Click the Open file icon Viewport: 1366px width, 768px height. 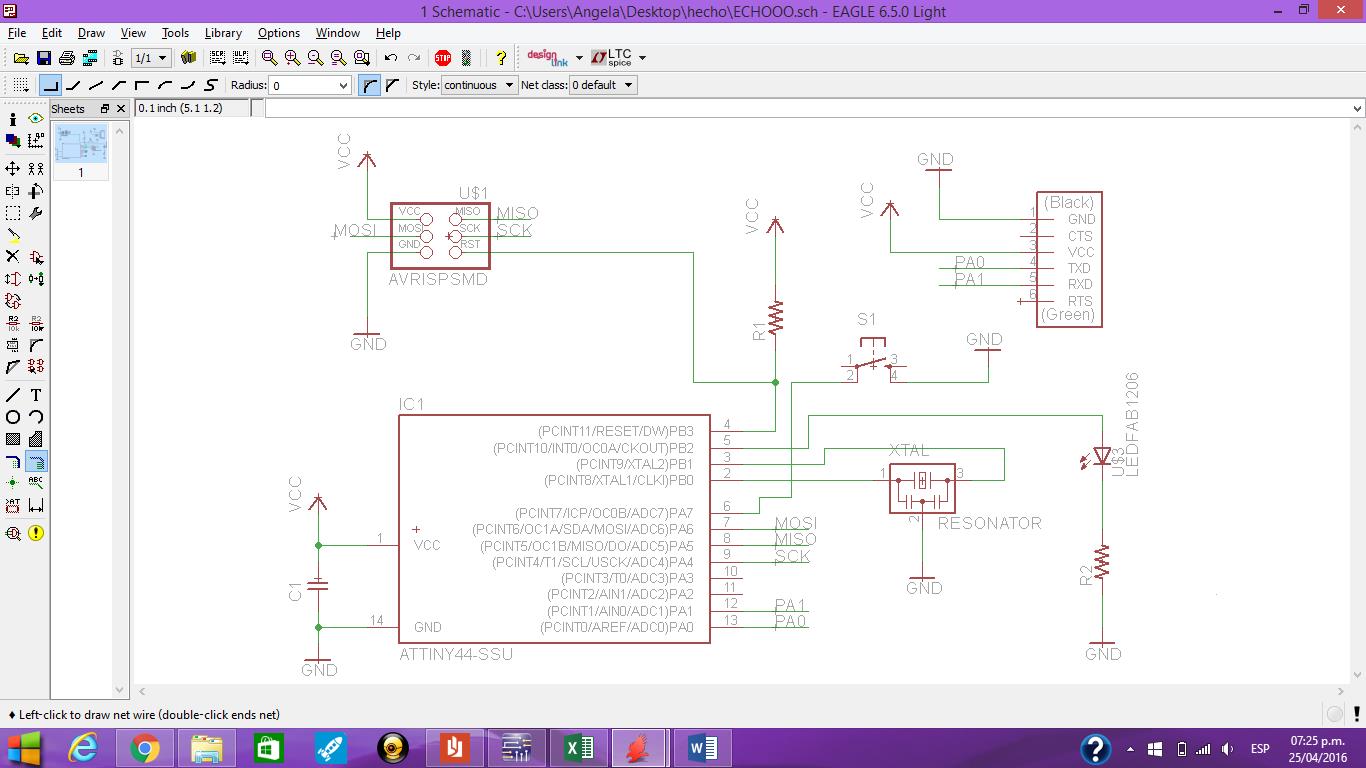(x=20, y=58)
